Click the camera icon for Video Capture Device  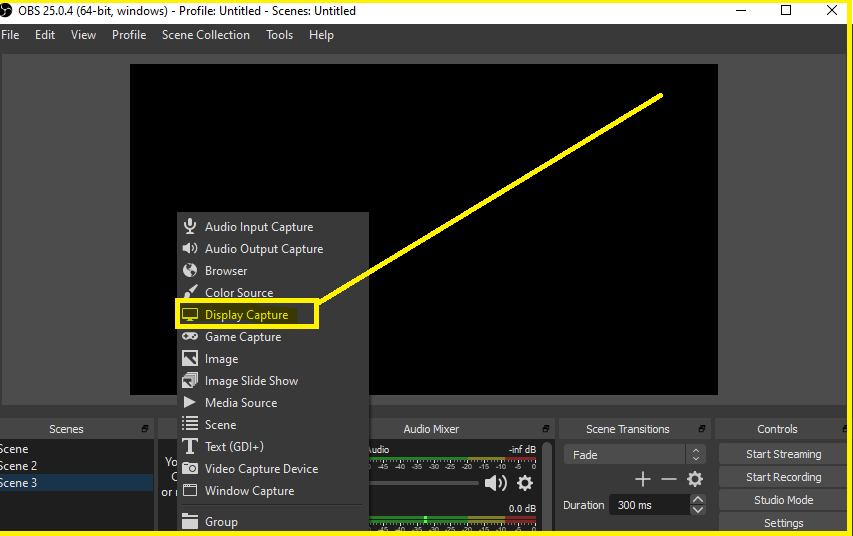(190, 468)
